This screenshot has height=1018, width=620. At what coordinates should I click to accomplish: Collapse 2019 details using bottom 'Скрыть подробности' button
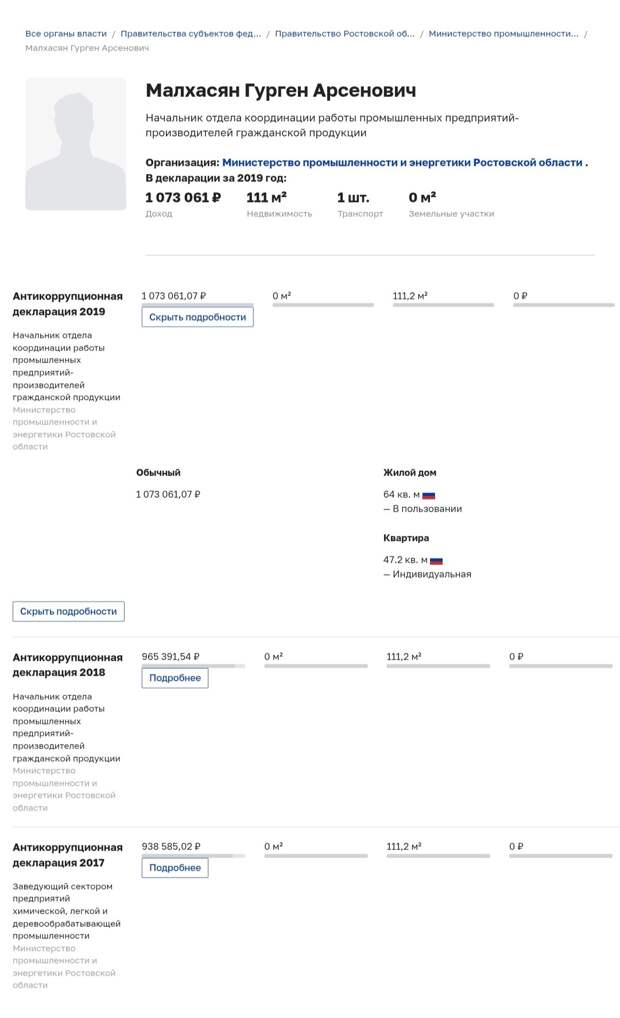pyautogui.click(x=68, y=612)
